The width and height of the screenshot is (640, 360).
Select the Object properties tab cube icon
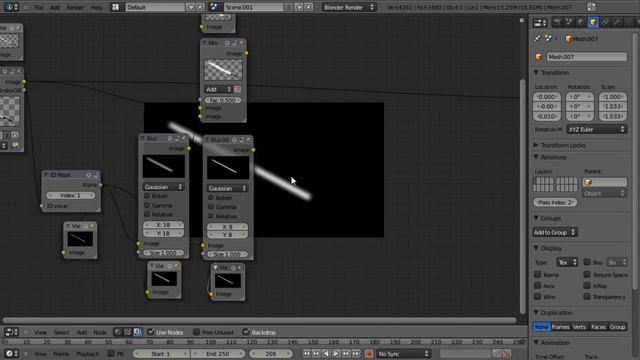[593, 22]
